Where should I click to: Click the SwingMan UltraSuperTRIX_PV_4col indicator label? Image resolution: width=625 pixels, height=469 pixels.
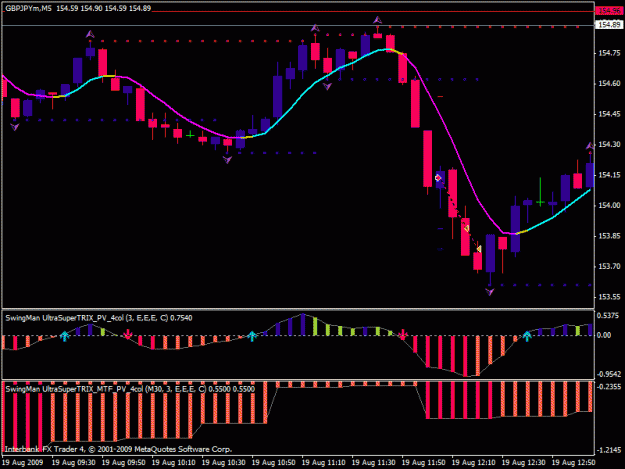[x=98, y=318]
